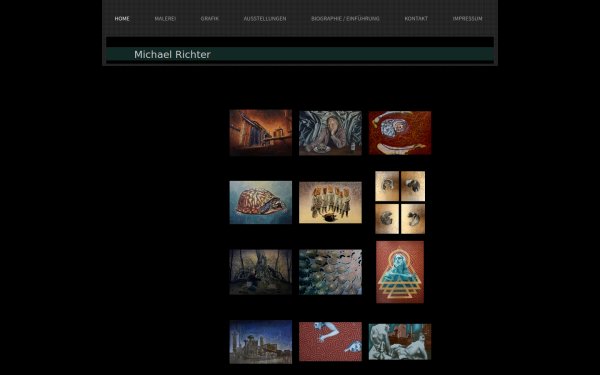Open the red abstract face painting thumbnail

coord(400,133)
